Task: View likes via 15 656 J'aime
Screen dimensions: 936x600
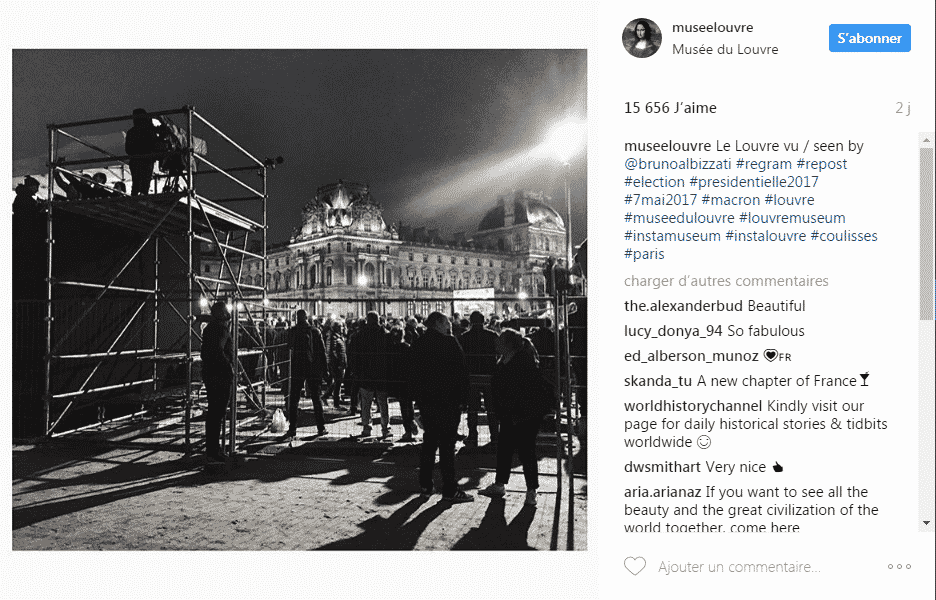Action: (670, 108)
